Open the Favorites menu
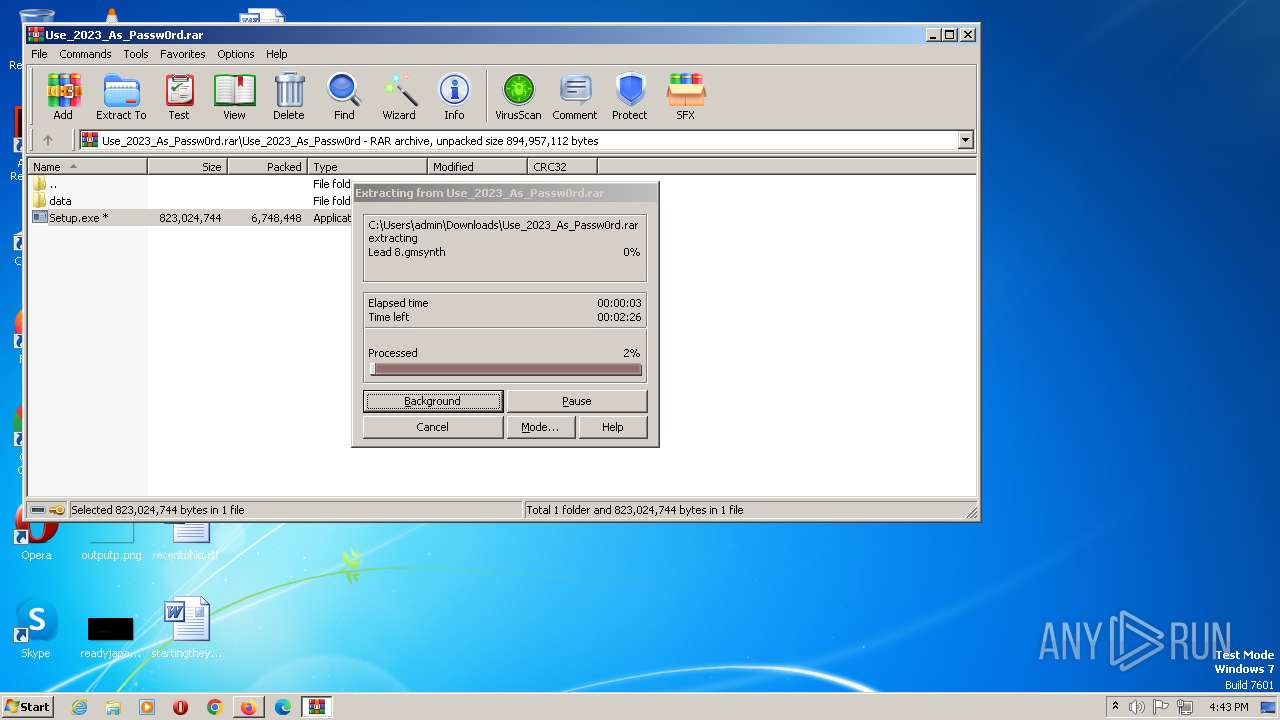Image resolution: width=1280 pixels, height=720 pixels. [x=183, y=54]
